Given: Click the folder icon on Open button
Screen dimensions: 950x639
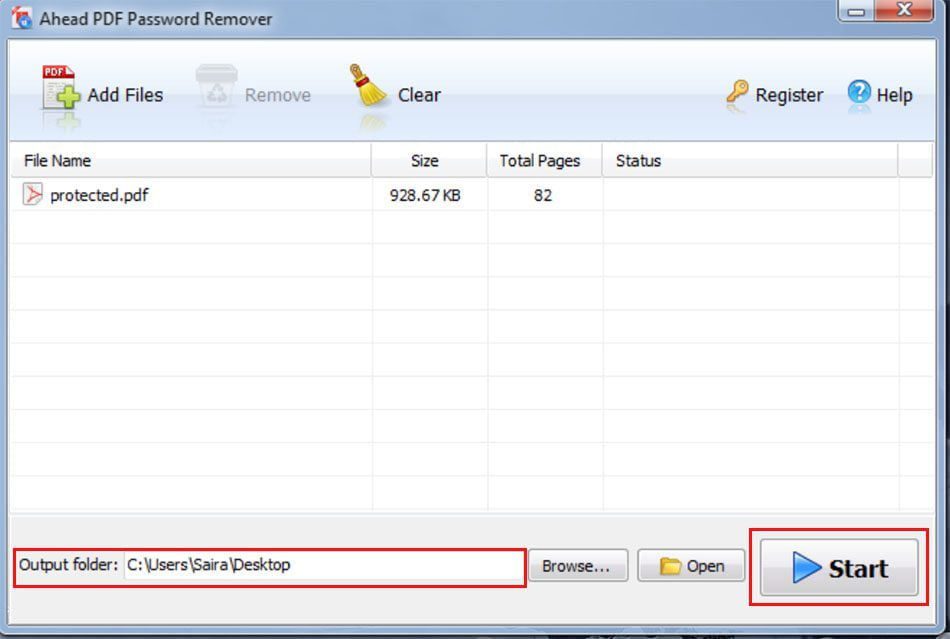Looking at the screenshot, I should pyautogui.click(x=670, y=566).
